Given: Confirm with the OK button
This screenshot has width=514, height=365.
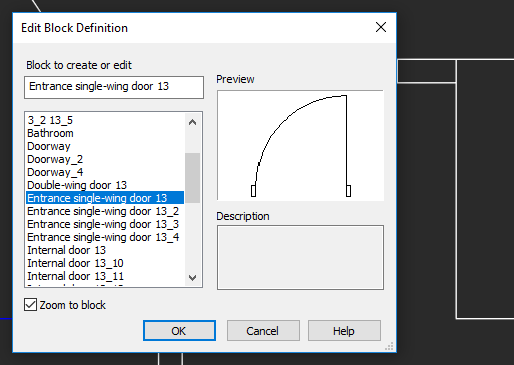Looking at the screenshot, I should click(179, 331).
